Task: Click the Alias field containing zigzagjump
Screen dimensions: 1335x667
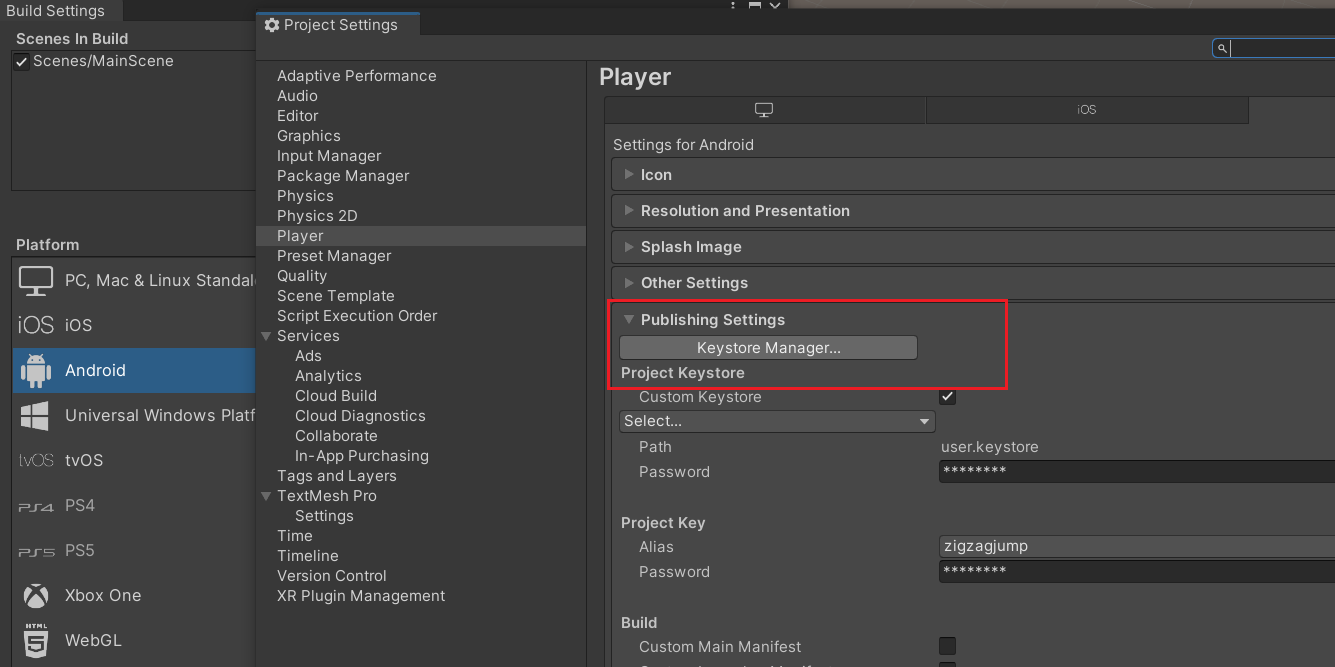Action: 1137,546
